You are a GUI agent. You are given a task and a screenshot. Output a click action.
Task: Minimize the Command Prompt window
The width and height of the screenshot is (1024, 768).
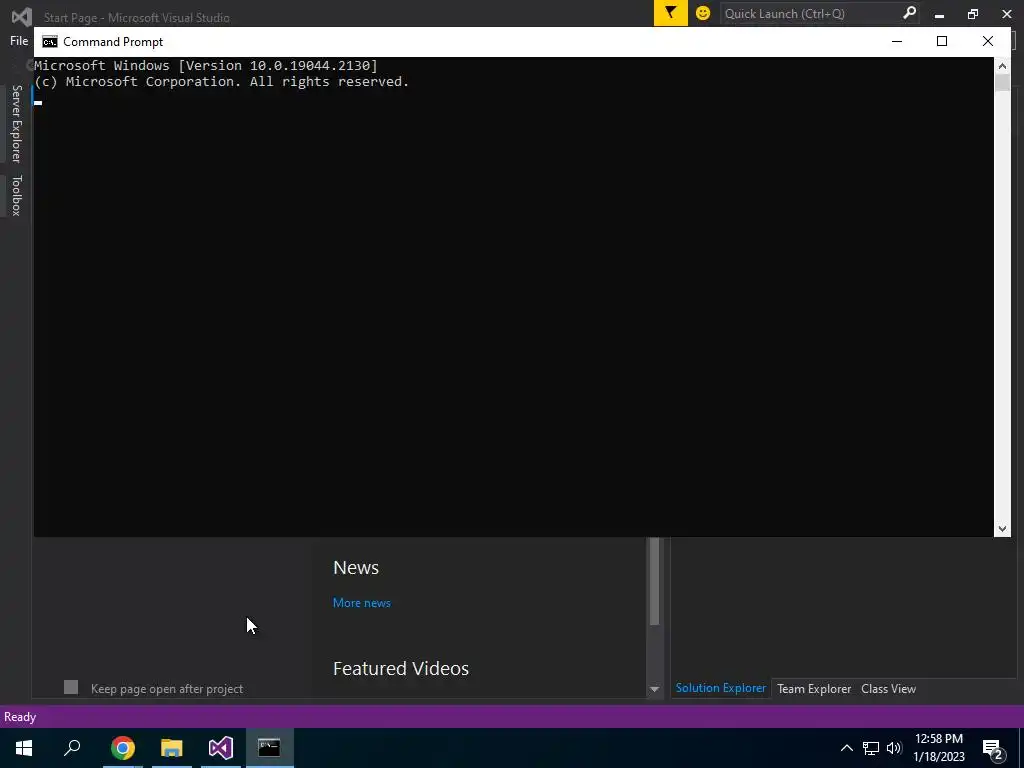pos(897,41)
